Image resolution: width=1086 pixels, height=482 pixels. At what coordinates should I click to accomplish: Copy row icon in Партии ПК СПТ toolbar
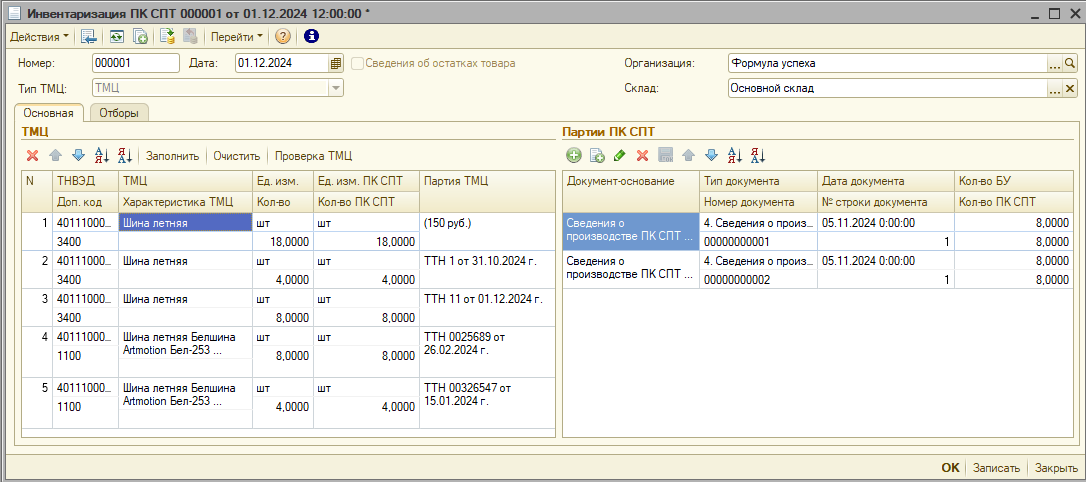click(597, 155)
